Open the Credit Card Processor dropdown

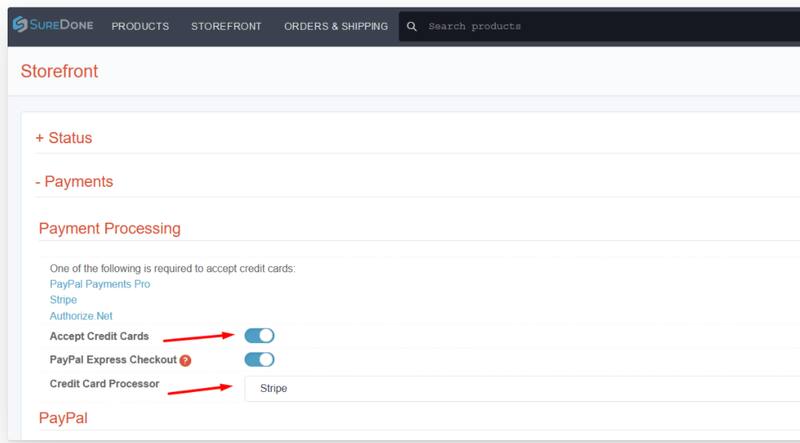point(520,387)
